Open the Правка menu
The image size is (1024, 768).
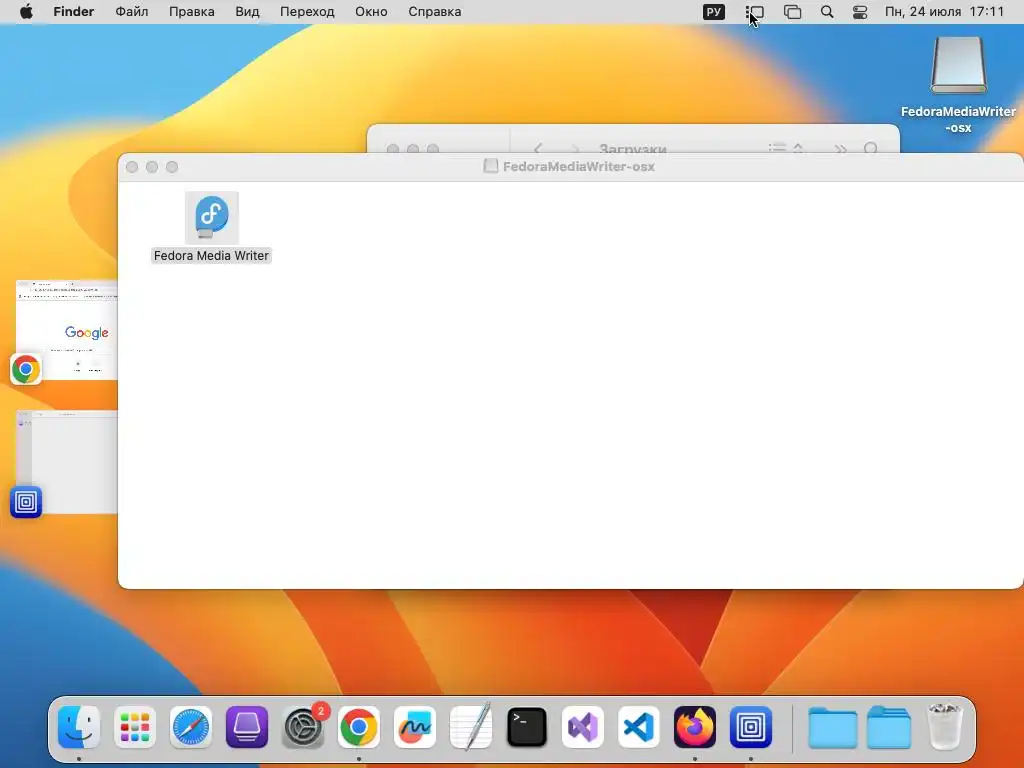(x=191, y=12)
